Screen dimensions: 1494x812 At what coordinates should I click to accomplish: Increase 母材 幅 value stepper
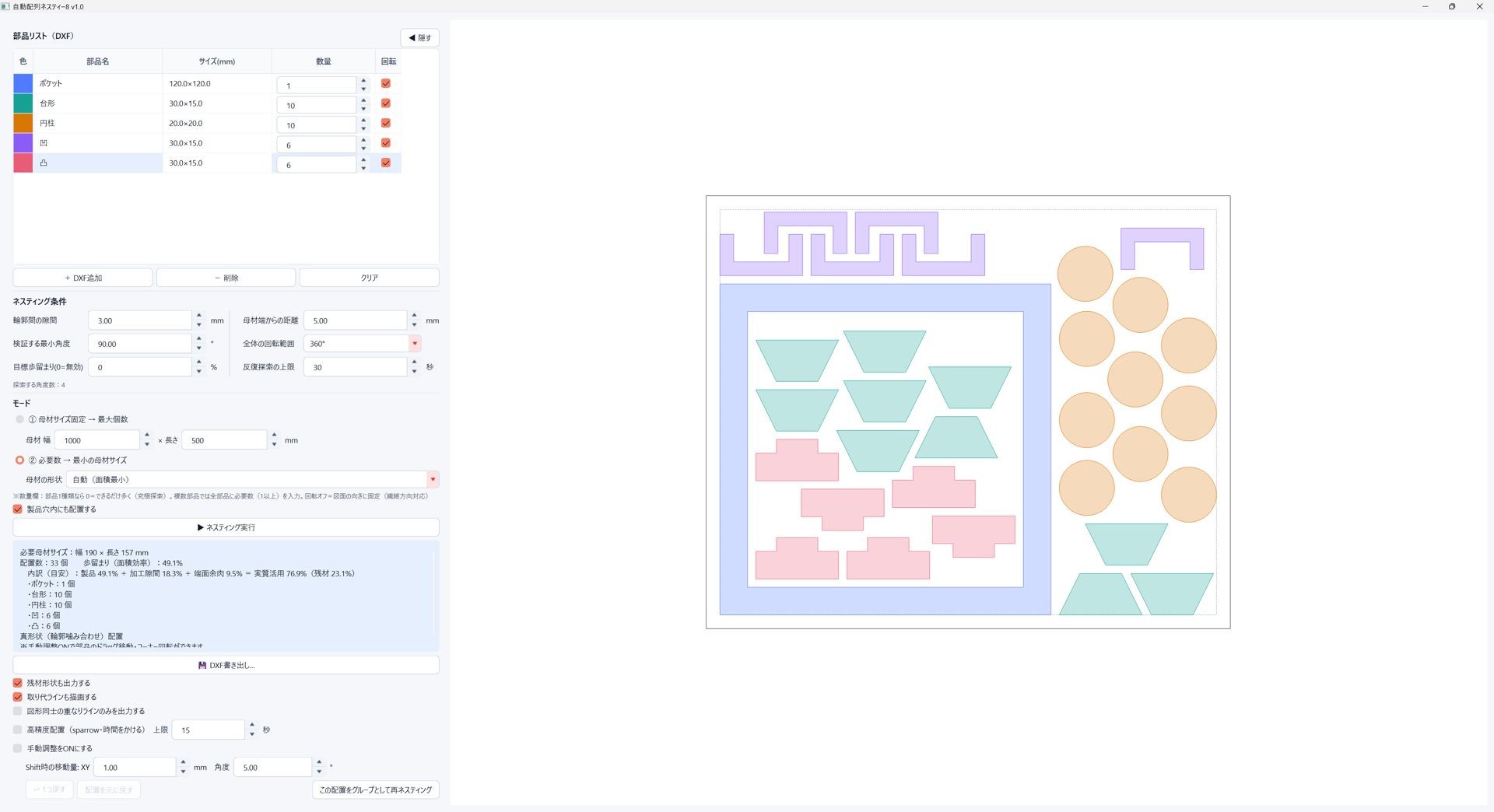pos(147,436)
